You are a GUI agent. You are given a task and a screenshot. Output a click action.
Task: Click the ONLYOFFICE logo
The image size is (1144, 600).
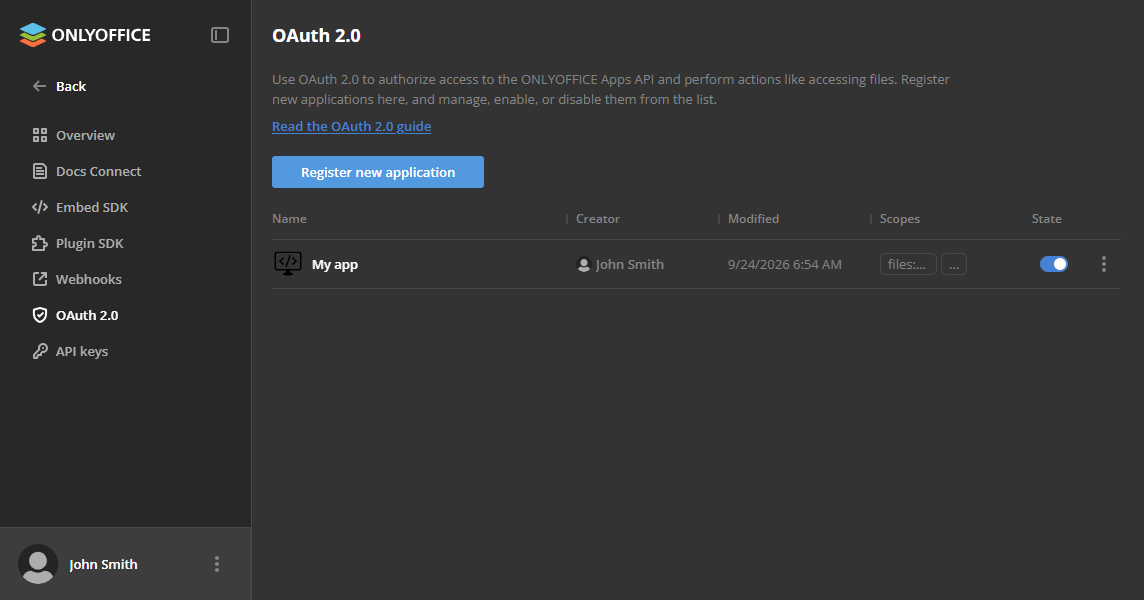[85, 35]
